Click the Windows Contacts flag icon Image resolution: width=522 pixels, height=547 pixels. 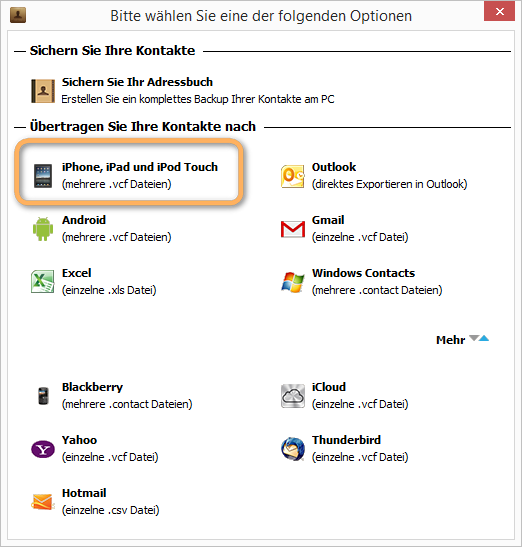tap(293, 282)
